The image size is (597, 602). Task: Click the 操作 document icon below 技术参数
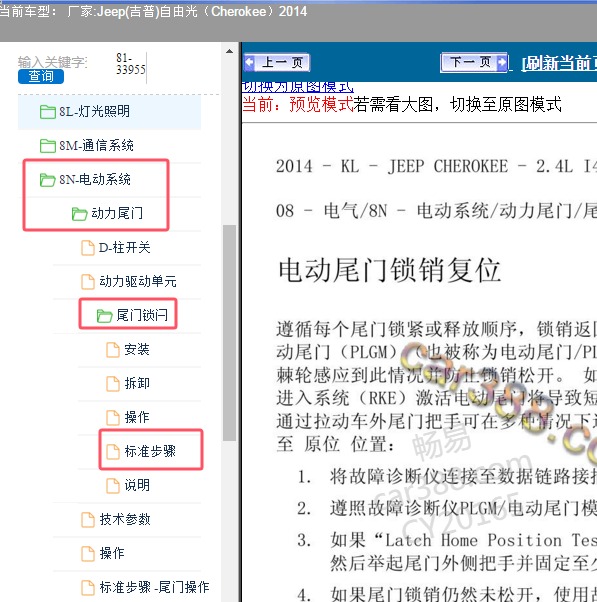pyautogui.click(x=88, y=553)
